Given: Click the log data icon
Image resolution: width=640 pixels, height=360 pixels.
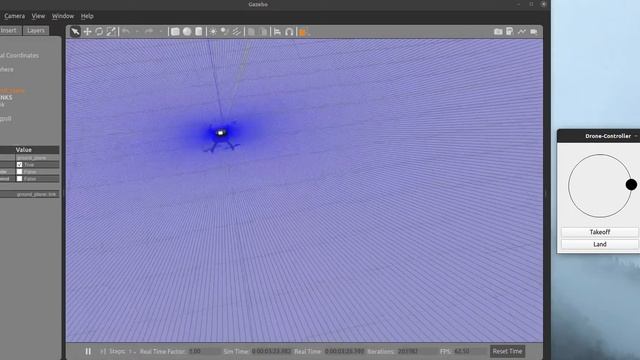Looking at the screenshot, I should tap(510, 31).
